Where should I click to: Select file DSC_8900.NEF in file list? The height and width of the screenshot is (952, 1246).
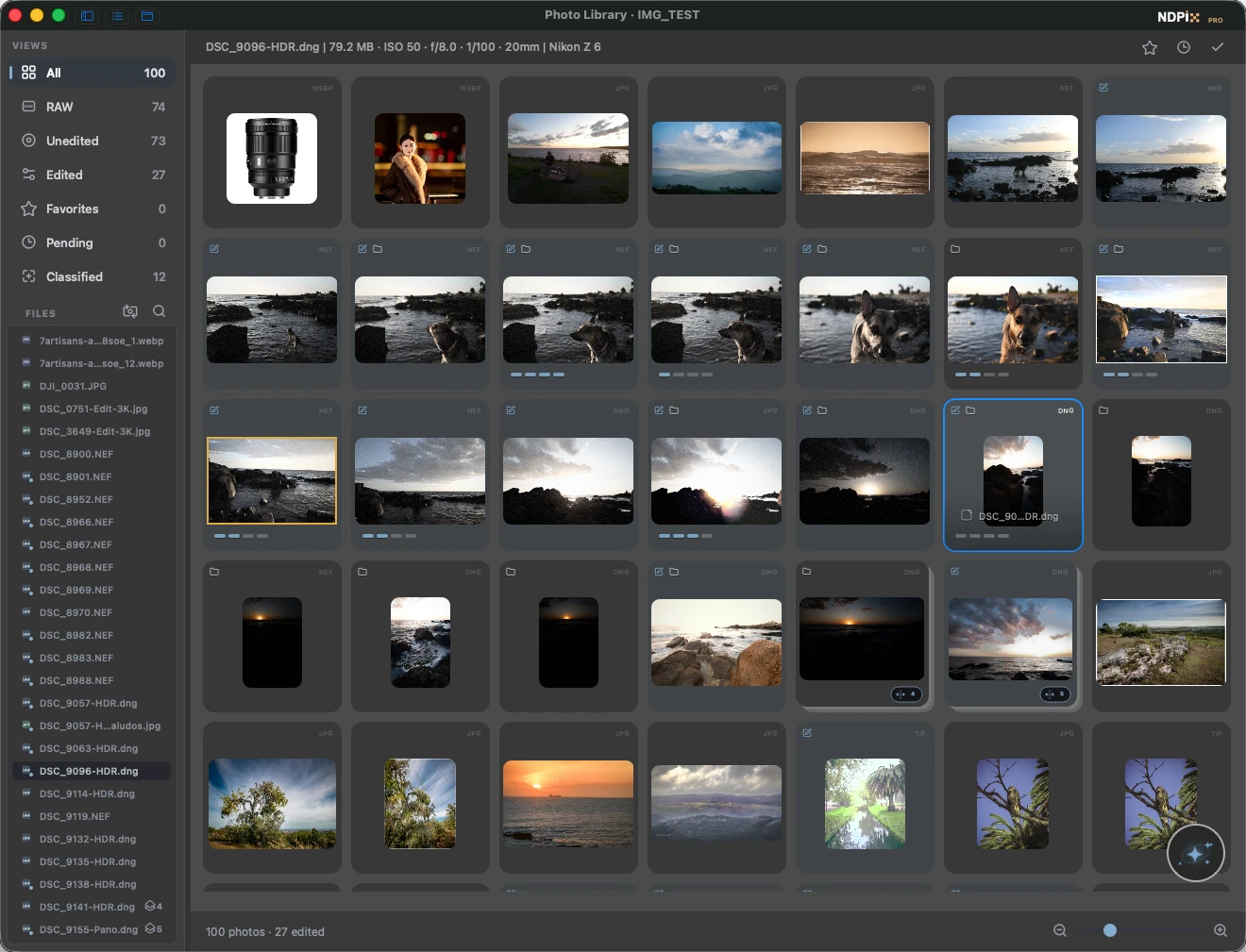92,454
